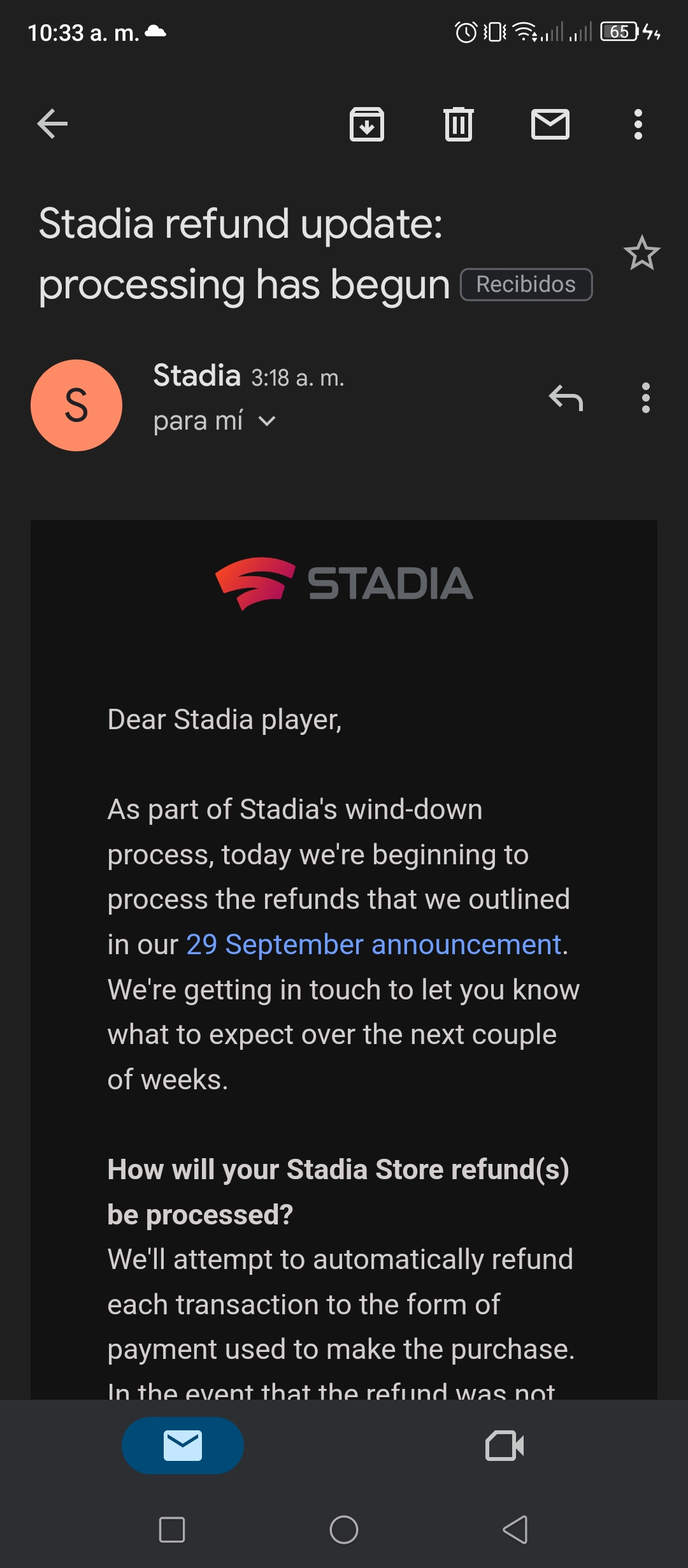
Task: Switch to the Mail tab in the bottom bar
Action: (183, 1445)
